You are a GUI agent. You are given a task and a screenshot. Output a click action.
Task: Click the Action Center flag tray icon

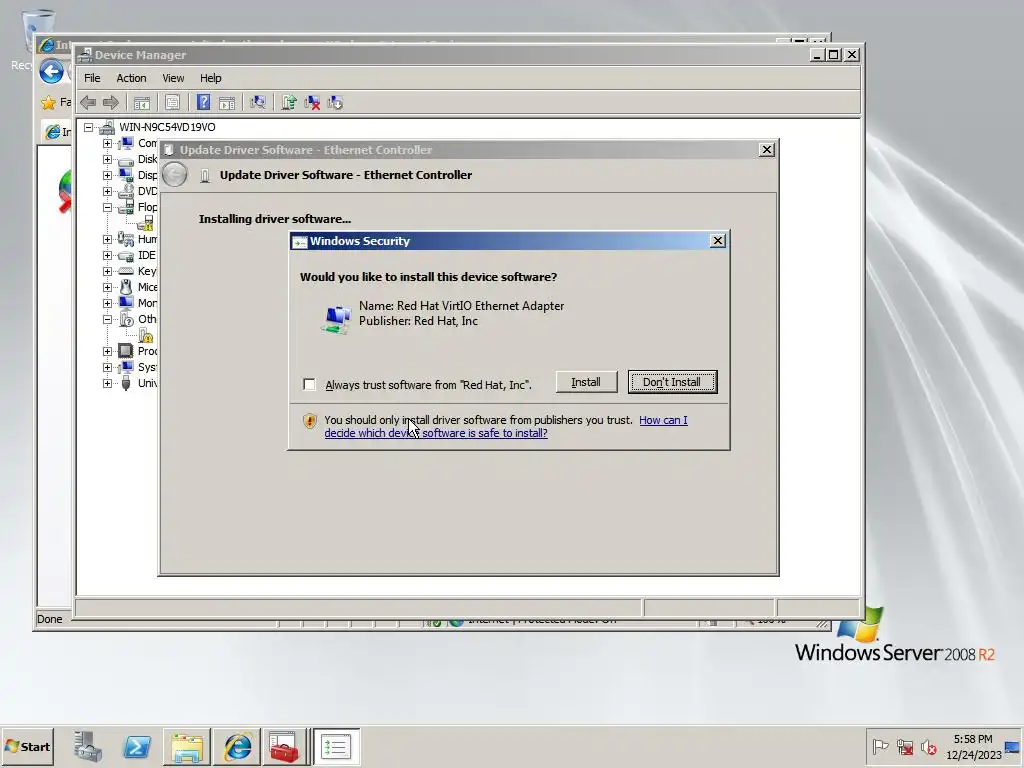coord(880,746)
